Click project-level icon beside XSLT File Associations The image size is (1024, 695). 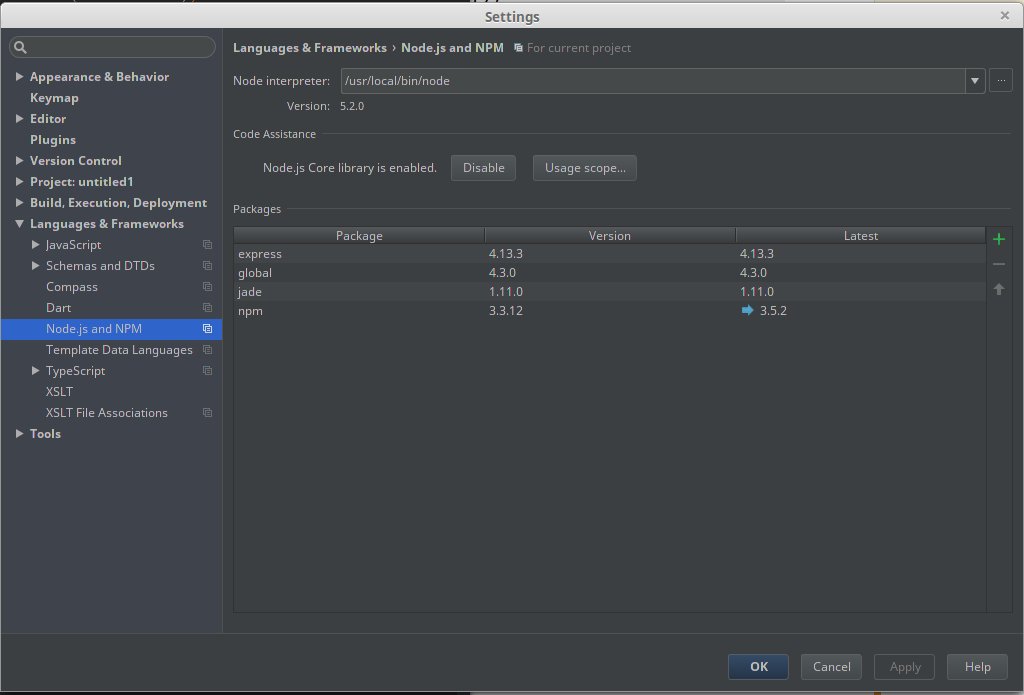click(x=207, y=412)
